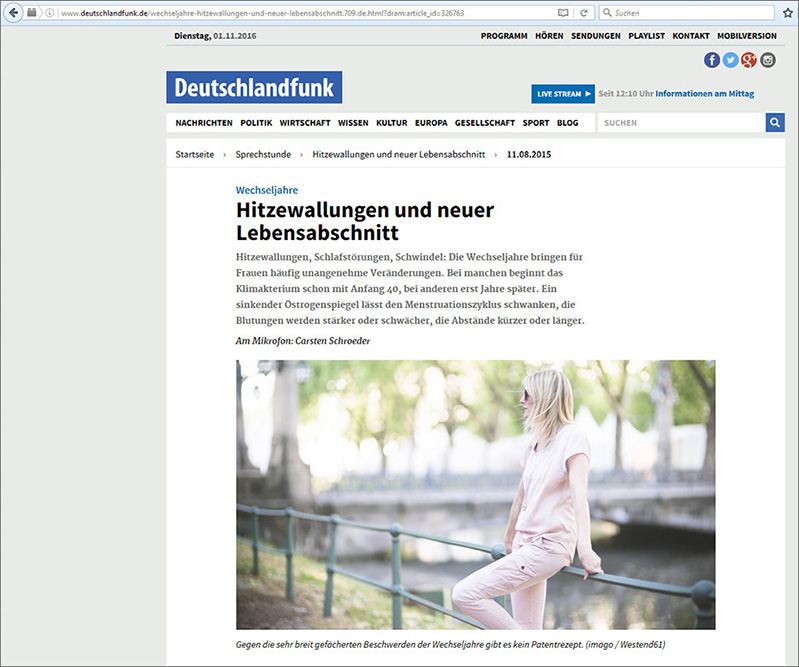Open the HÖREN menu item
This screenshot has height=667, width=799.
pyautogui.click(x=549, y=36)
